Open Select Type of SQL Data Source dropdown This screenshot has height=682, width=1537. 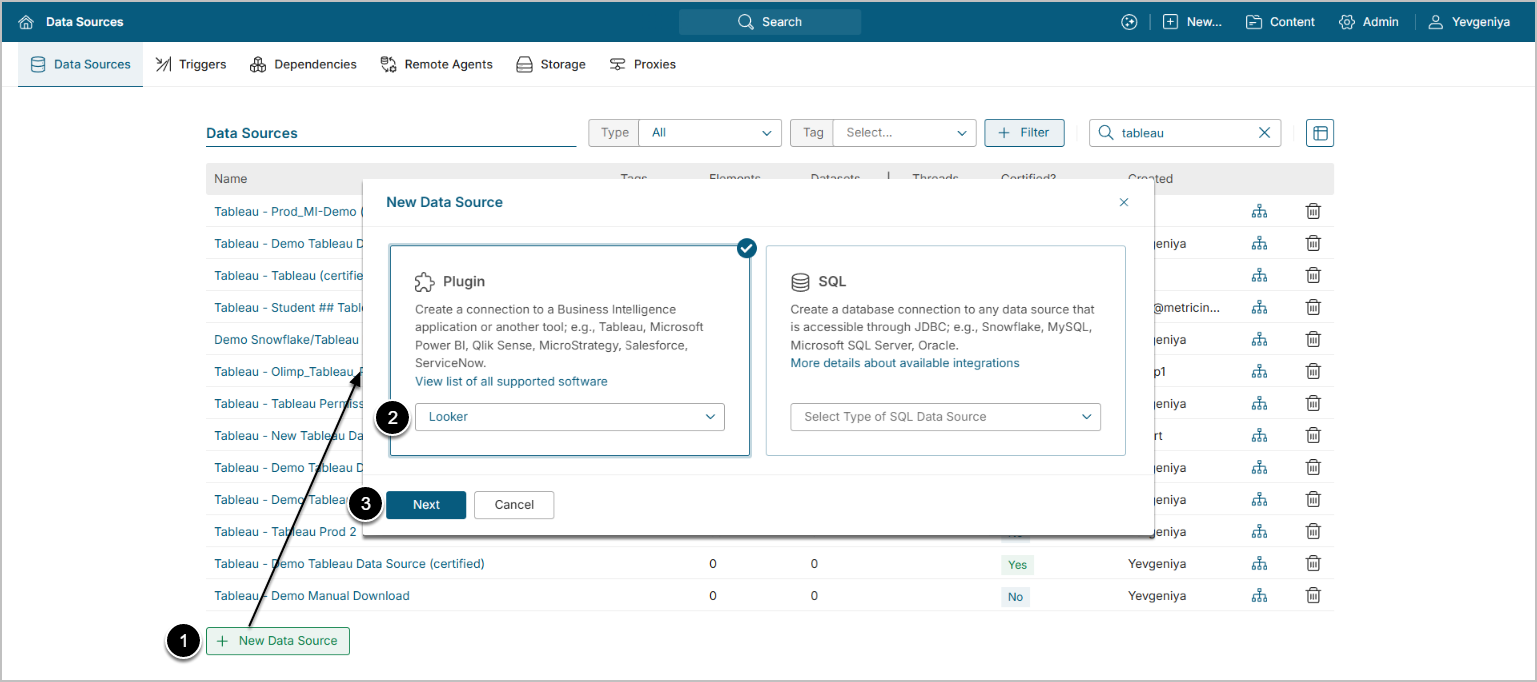(x=945, y=417)
